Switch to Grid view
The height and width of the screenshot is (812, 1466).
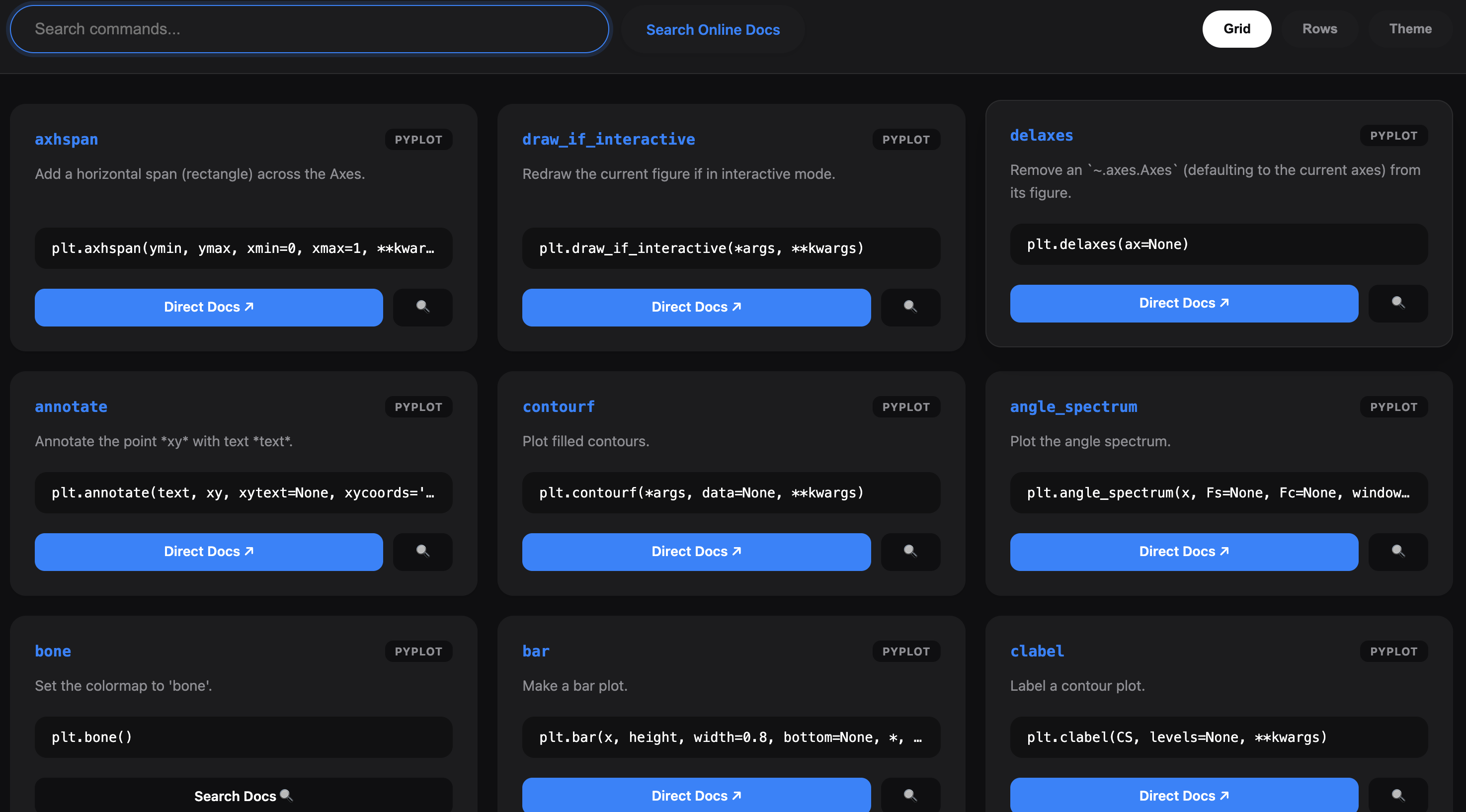[x=1236, y=29]
